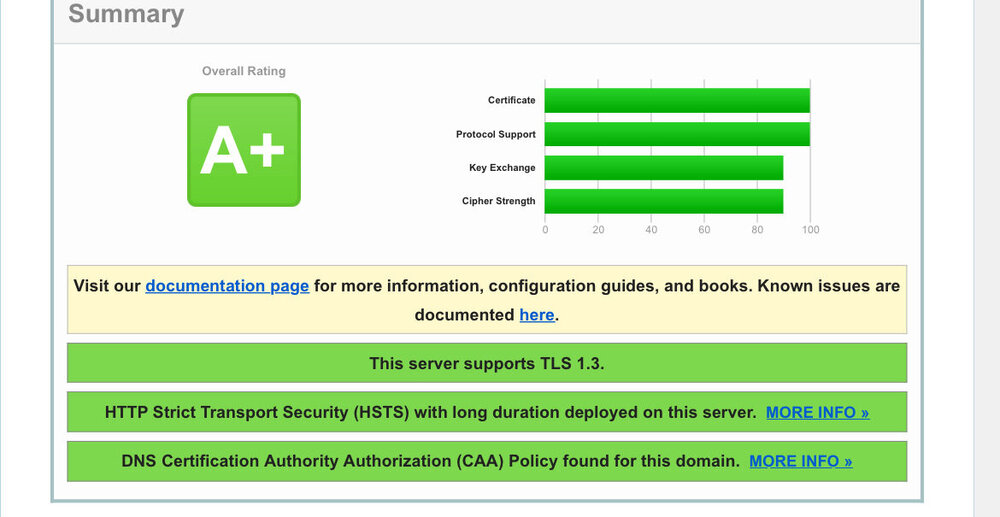The image size is (1000, 517).
Task: Click the A+ overall rating badge
Action: [243, 150]
